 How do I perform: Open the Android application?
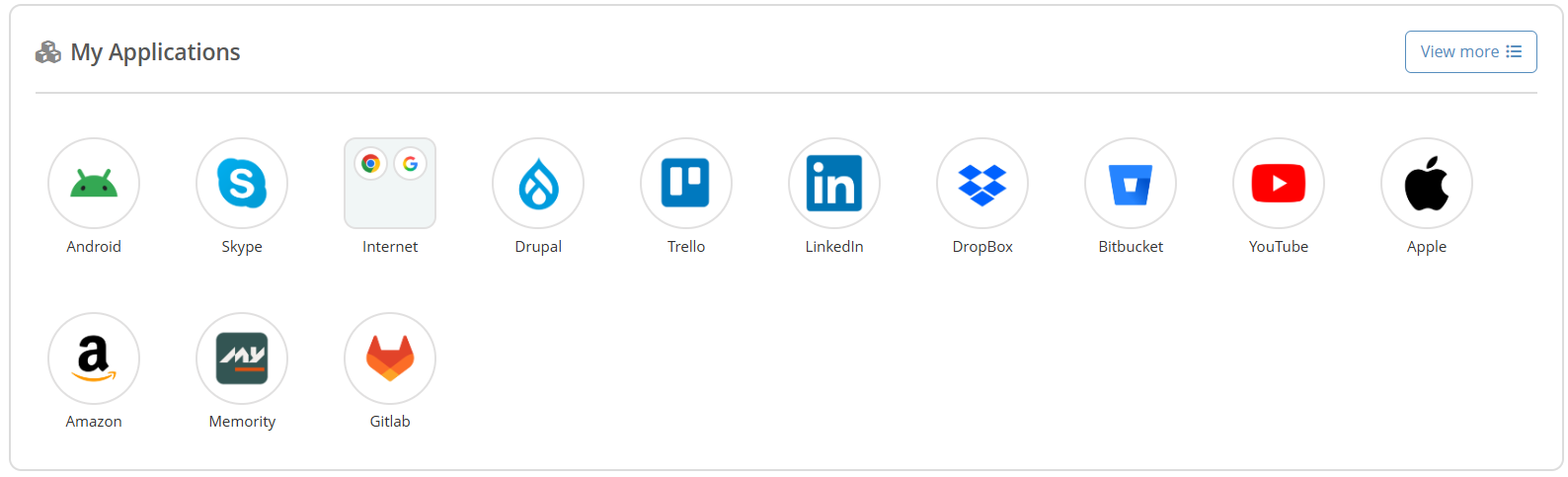pyautogui.click(x=94, y=184)
